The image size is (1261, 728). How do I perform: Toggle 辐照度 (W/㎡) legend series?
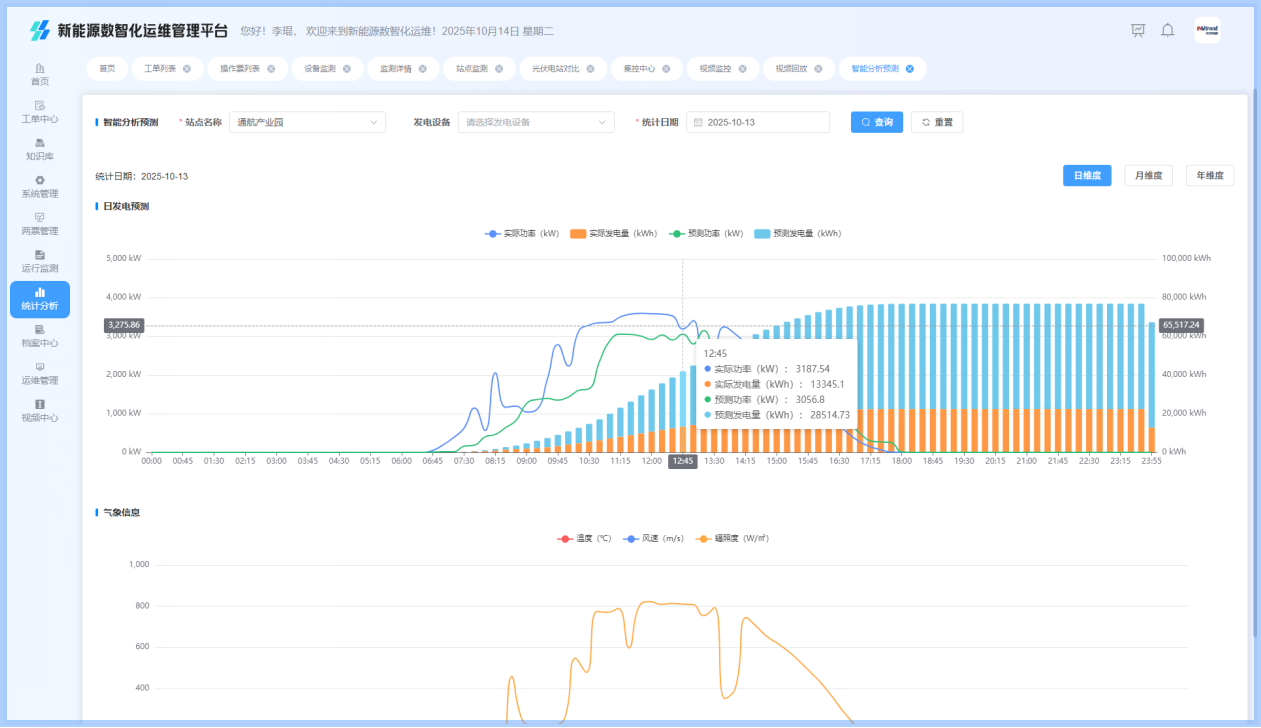click(733, 538)
